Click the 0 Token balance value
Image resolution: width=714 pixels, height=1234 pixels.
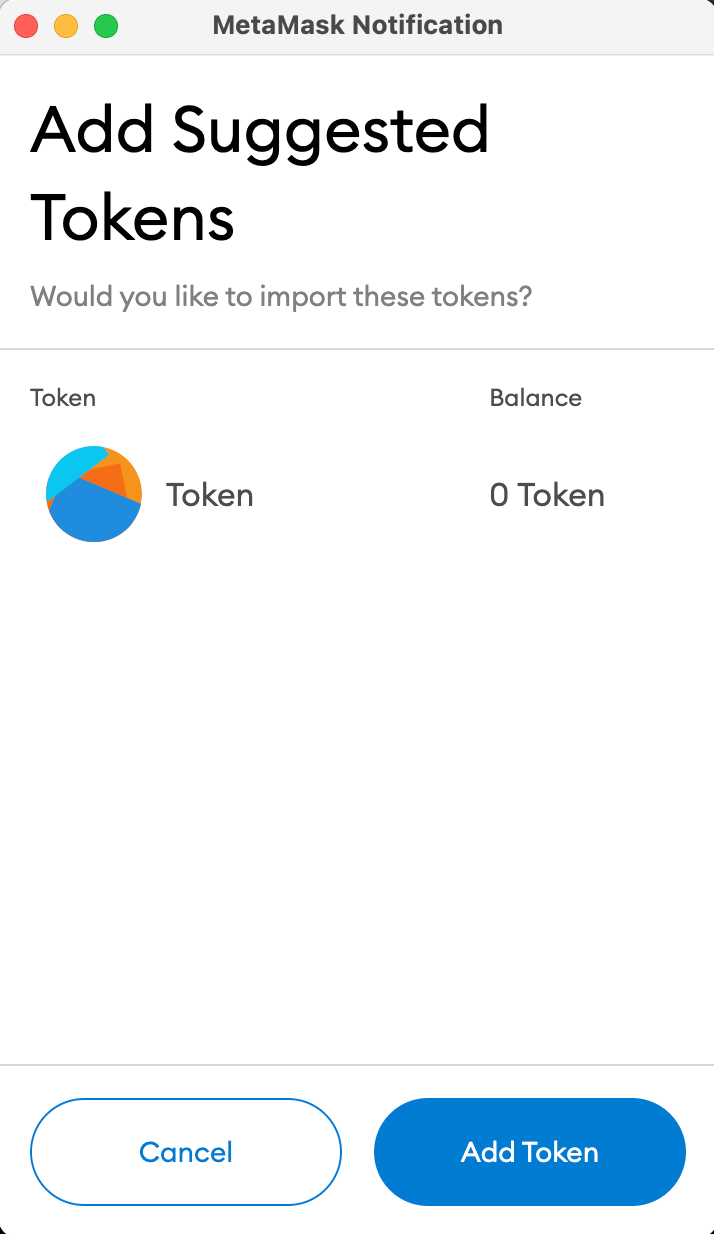[547, 494]
